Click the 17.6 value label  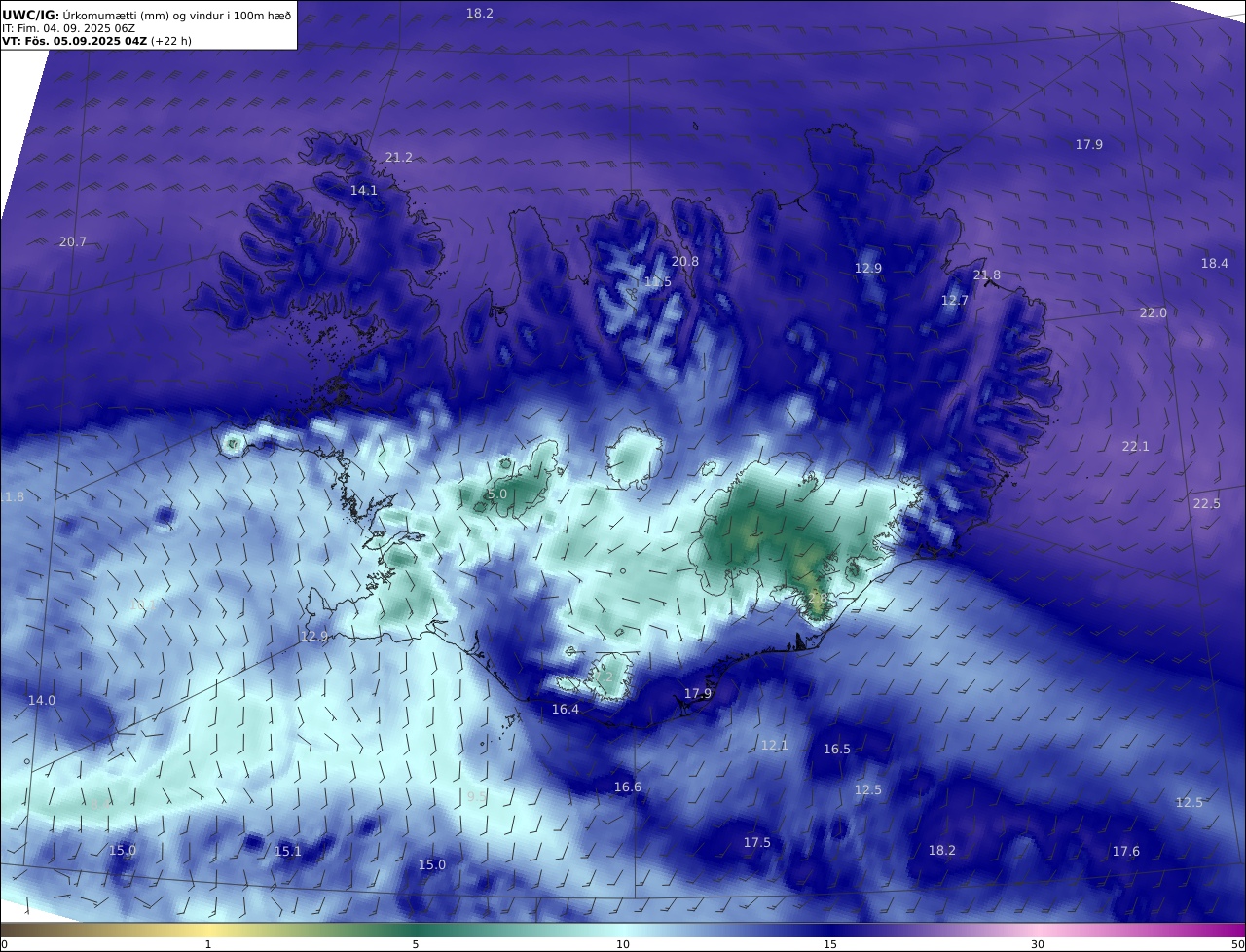click(1126, 852)
